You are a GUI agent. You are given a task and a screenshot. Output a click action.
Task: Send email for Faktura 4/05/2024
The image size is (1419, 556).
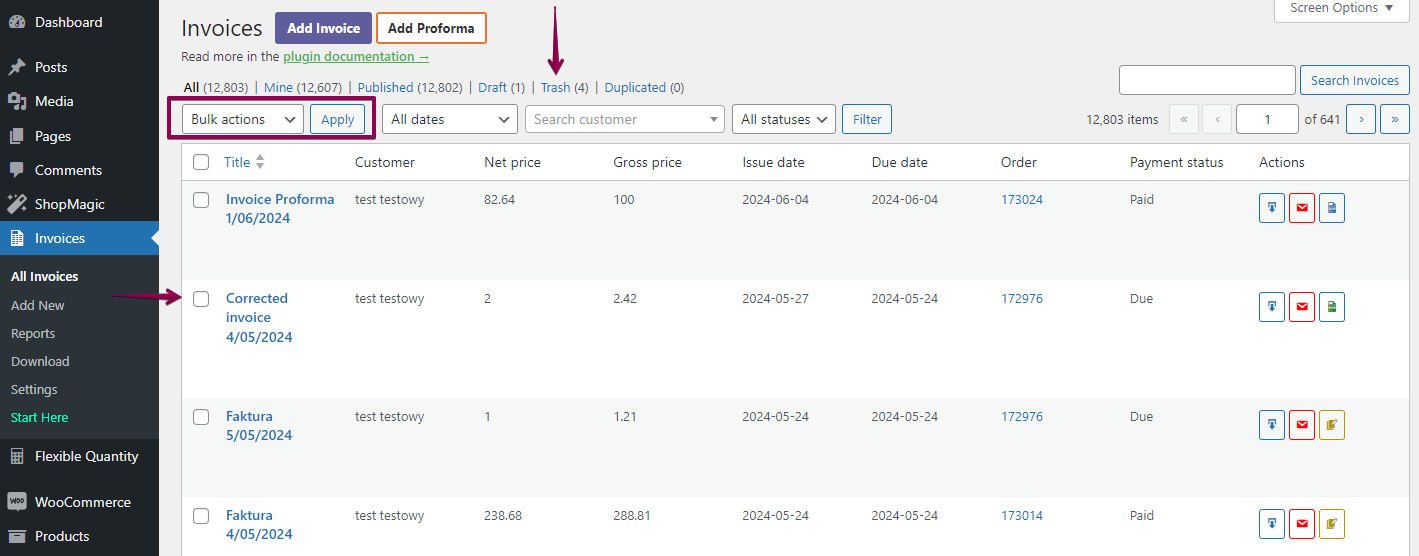[1301, 524]
